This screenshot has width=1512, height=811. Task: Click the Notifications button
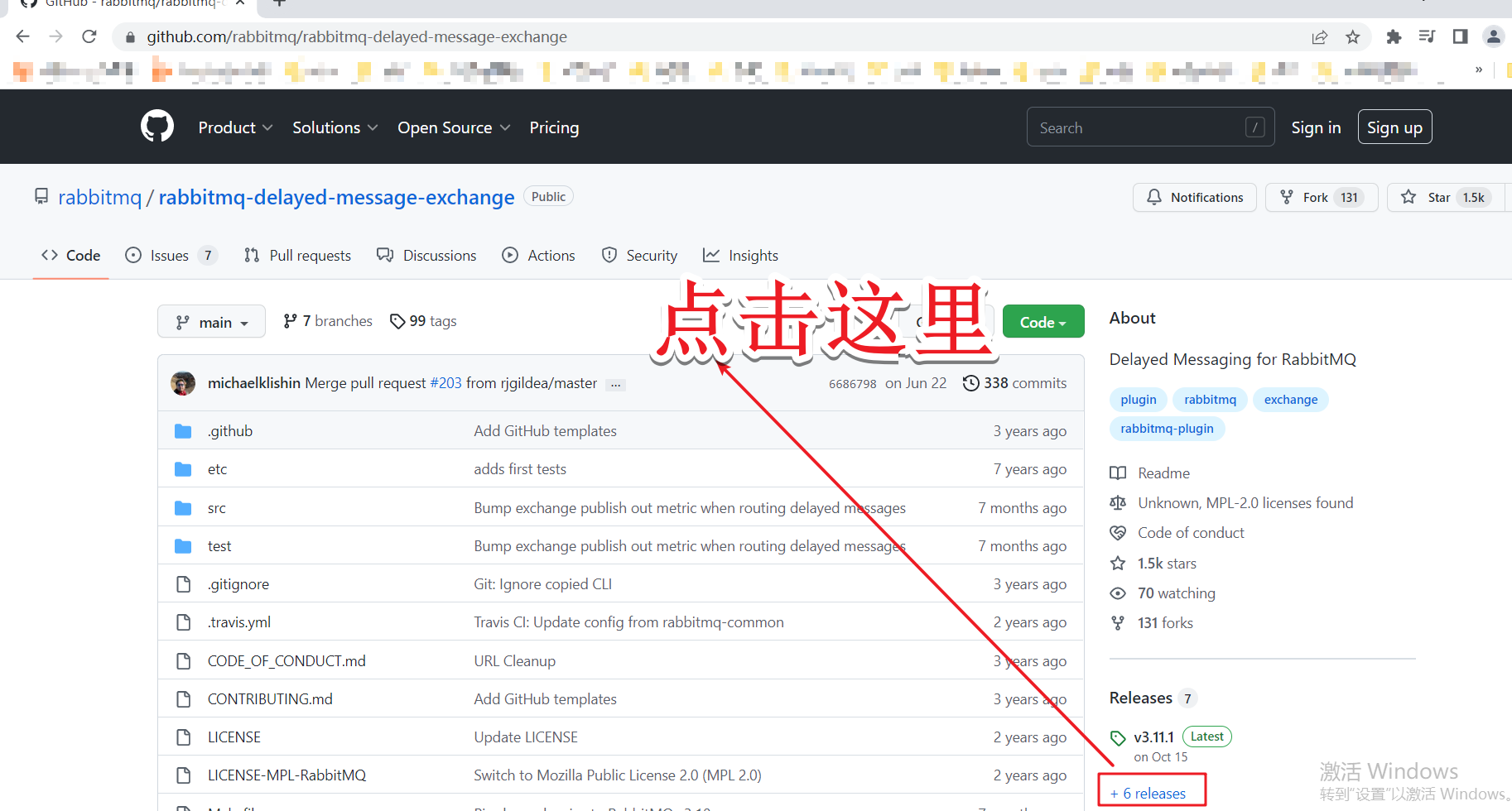click(1195, 197)
